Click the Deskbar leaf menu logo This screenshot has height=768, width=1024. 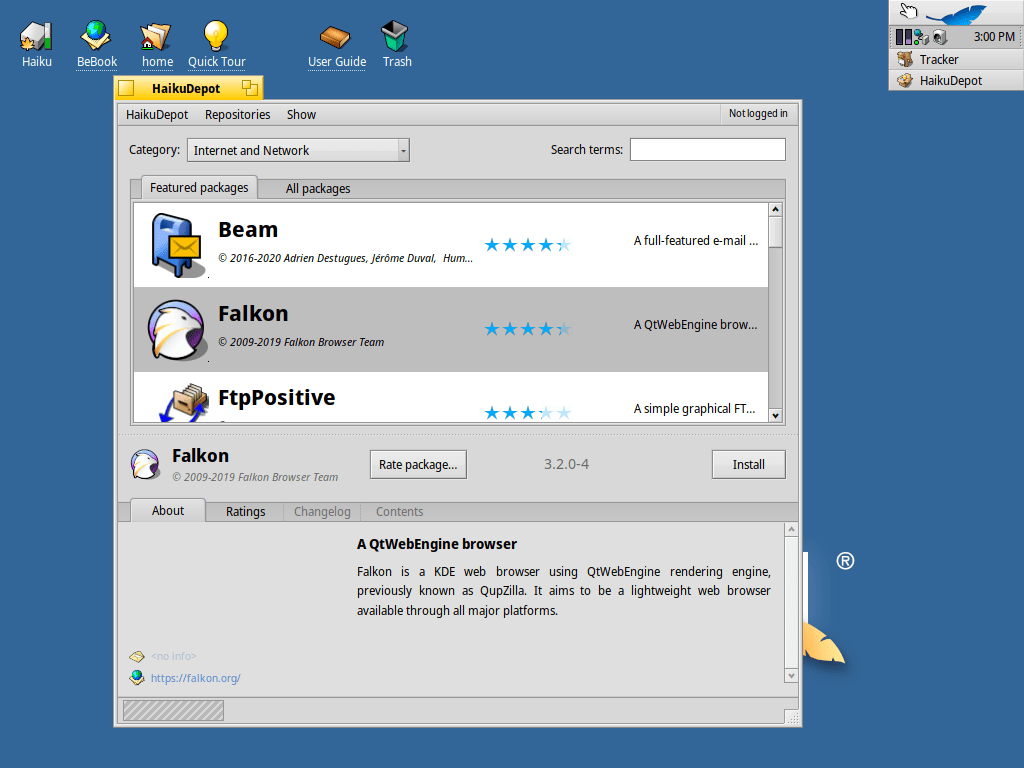click(x=955, y=13)
